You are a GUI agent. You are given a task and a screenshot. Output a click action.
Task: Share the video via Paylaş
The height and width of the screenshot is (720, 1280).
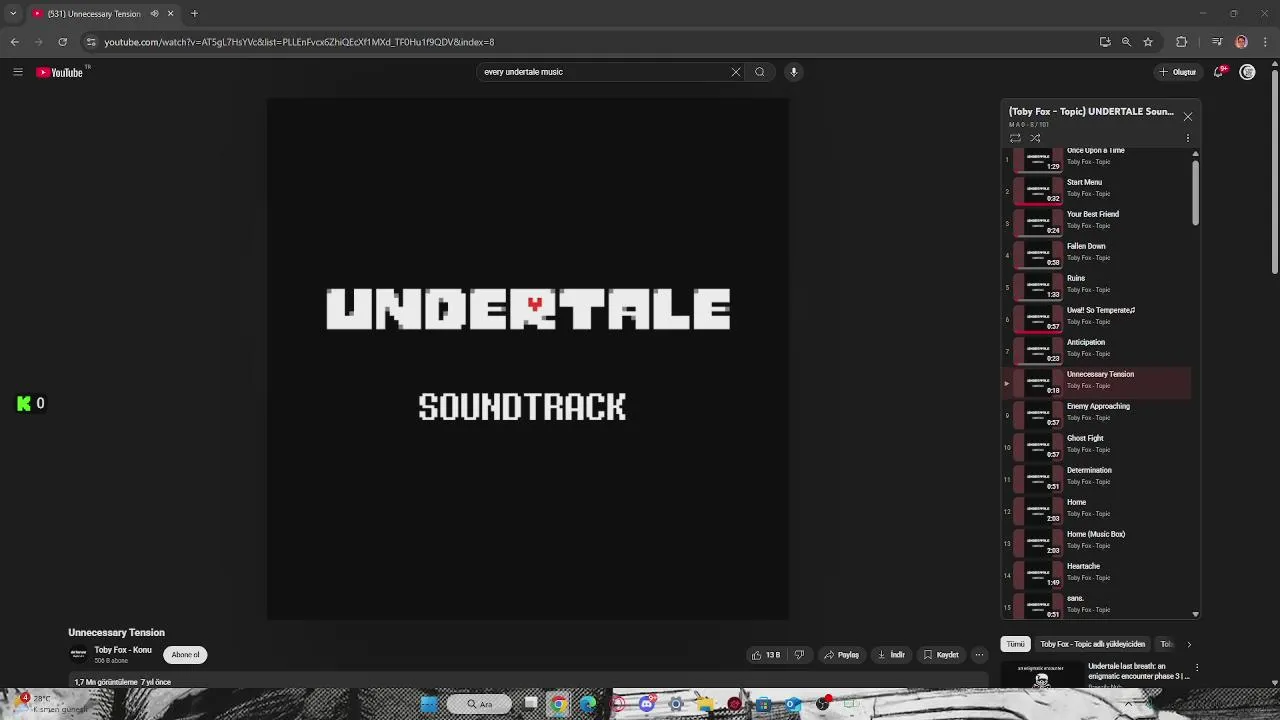click(842, 655)
